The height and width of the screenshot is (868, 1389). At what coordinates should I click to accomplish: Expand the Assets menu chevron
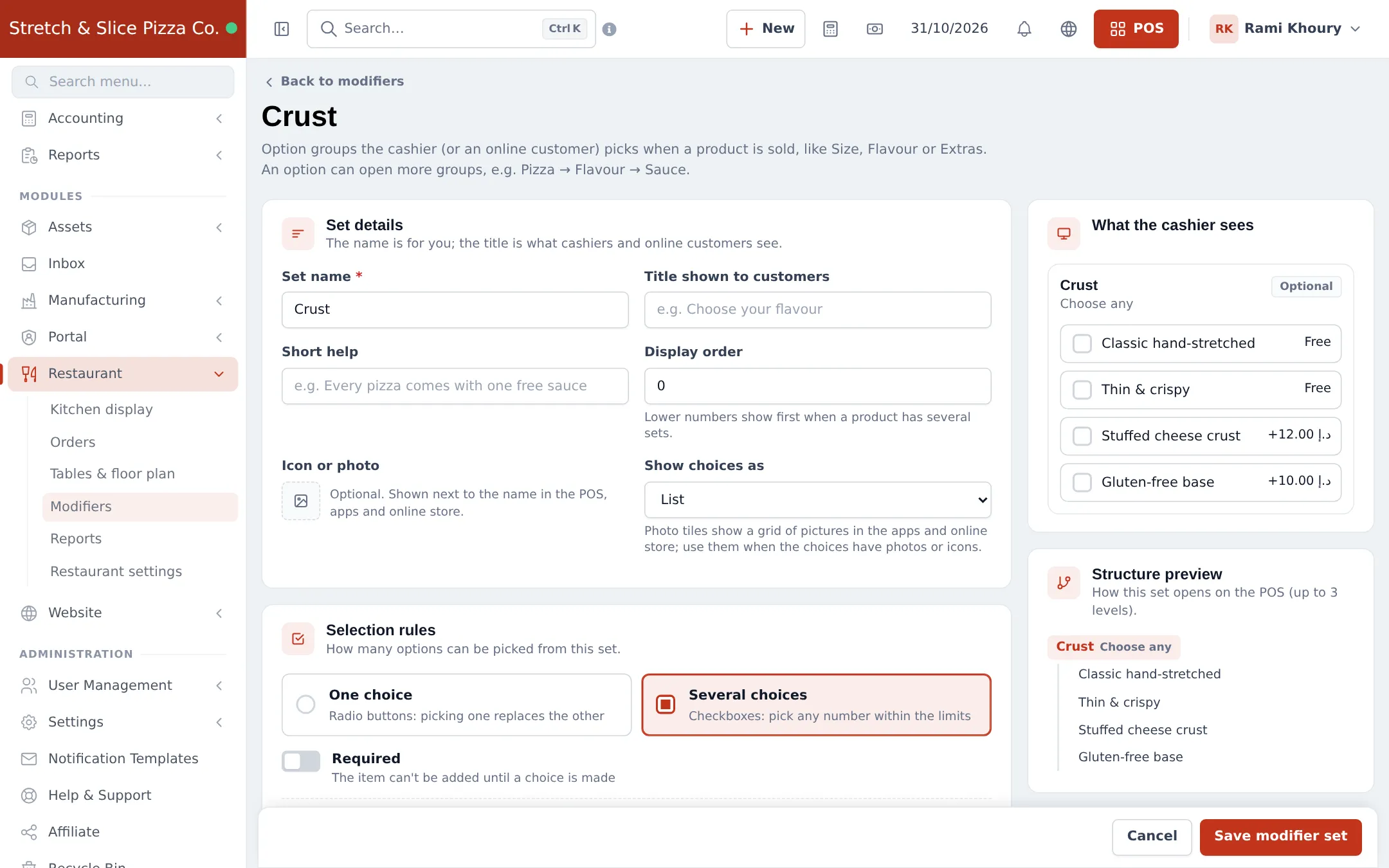(x=219, y=227)
